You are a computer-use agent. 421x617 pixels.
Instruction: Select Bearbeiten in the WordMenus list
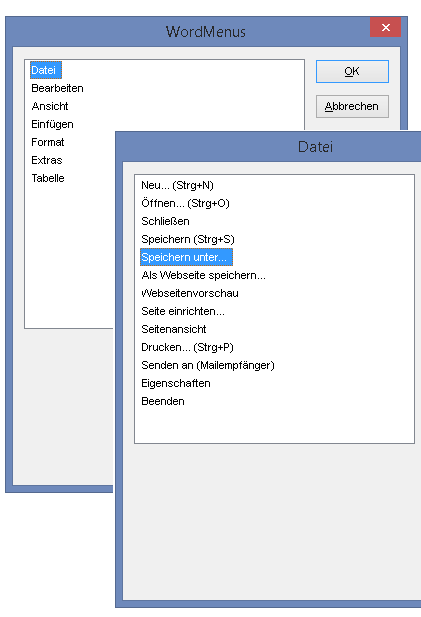click(57, 88)
